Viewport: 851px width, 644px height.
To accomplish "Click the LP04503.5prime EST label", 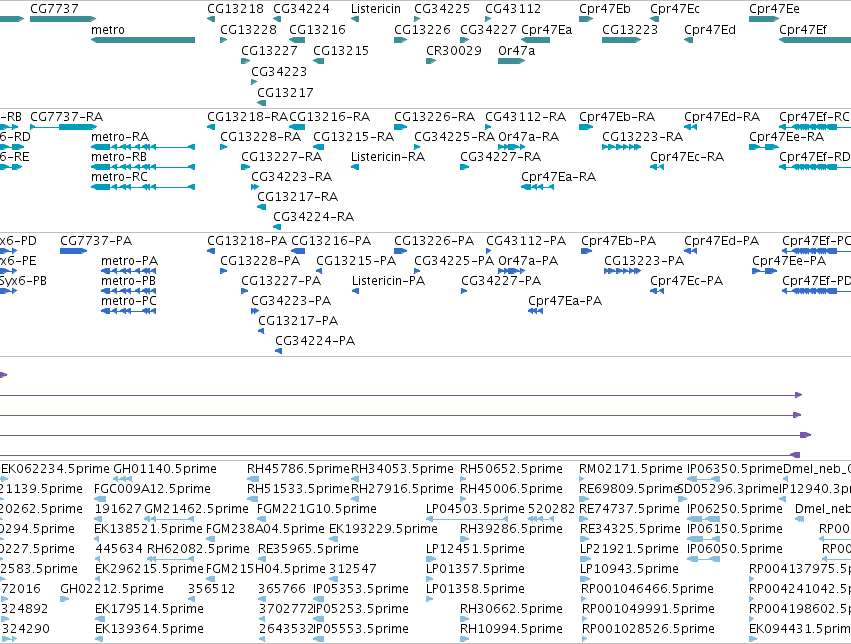I will point(475,509).
